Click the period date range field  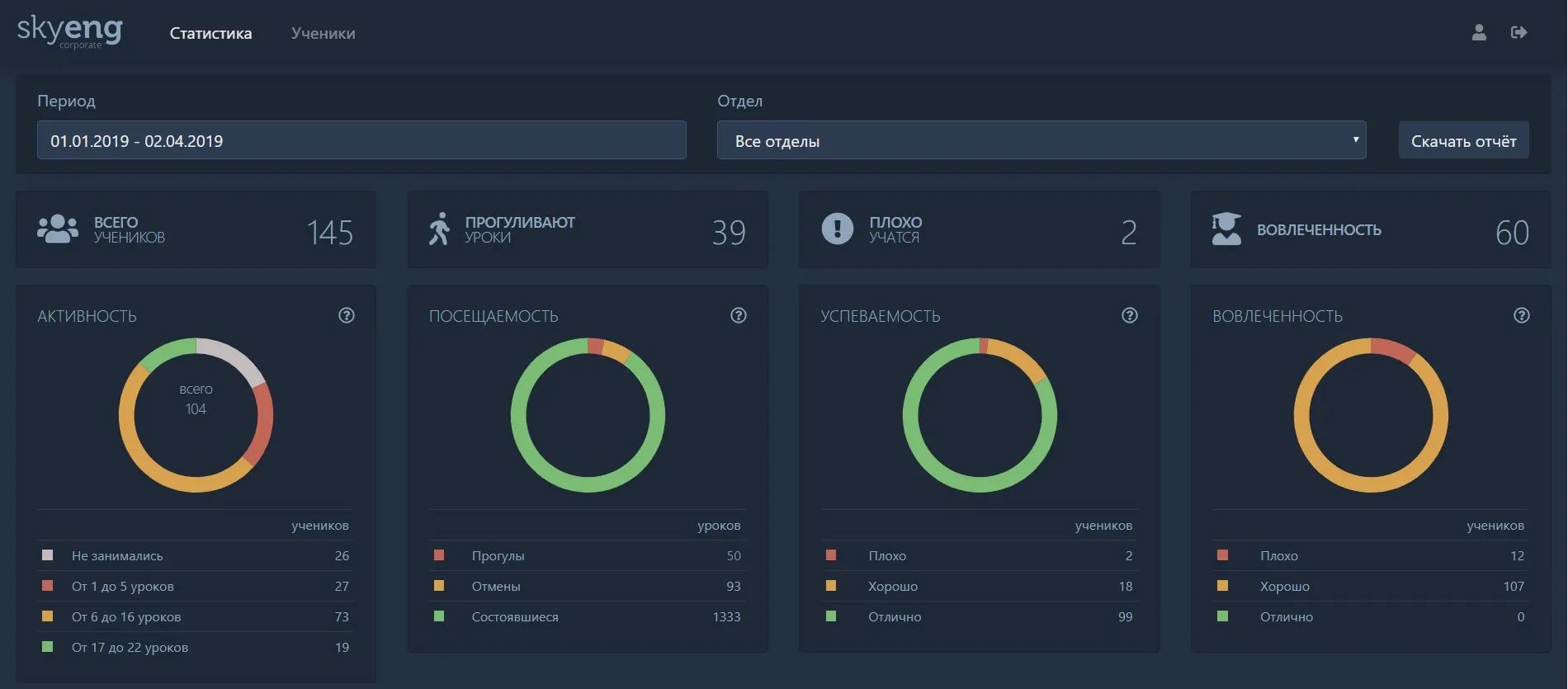coord(361,140)
